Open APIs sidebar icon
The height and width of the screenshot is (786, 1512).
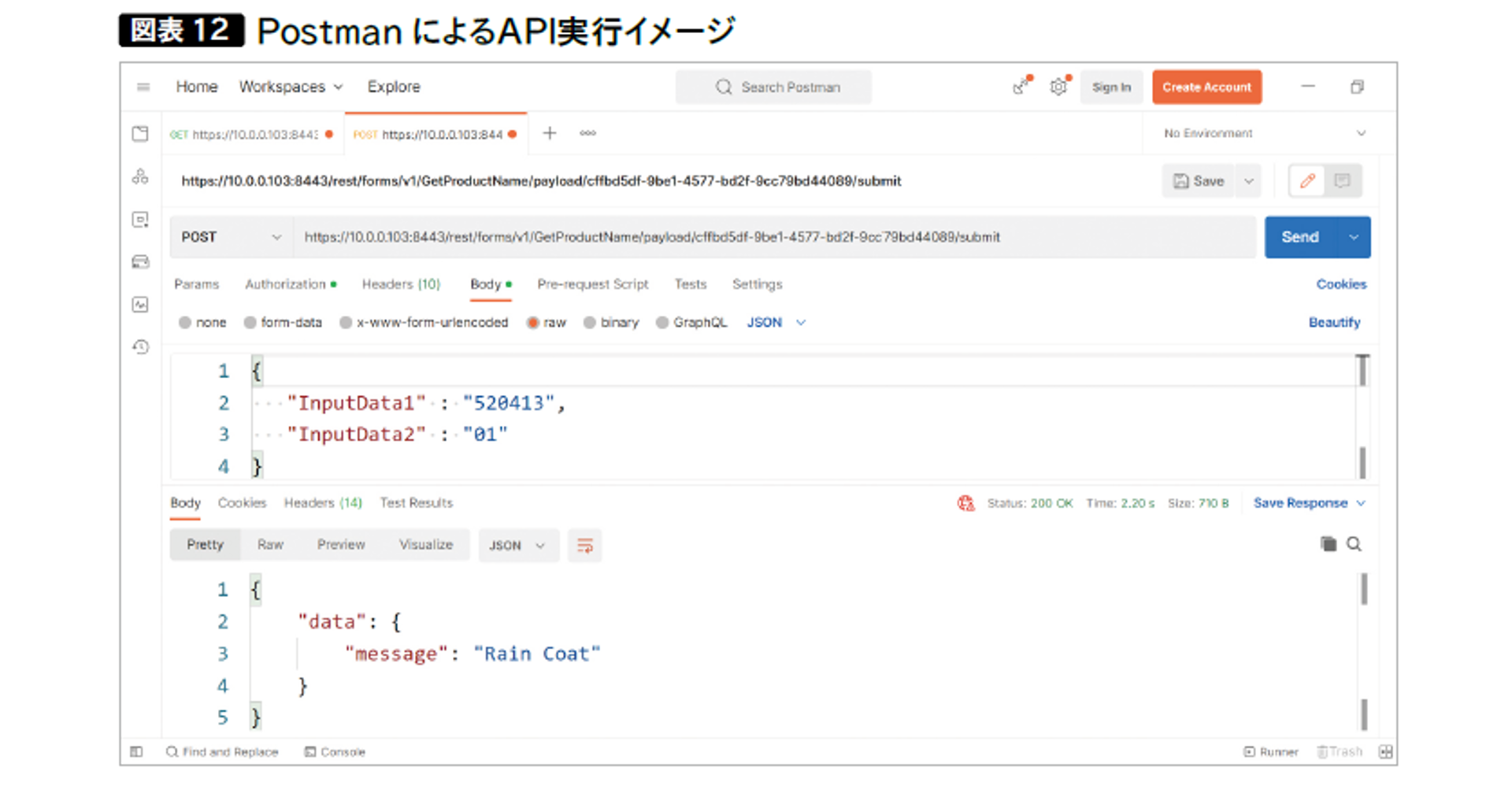point(140,176)
